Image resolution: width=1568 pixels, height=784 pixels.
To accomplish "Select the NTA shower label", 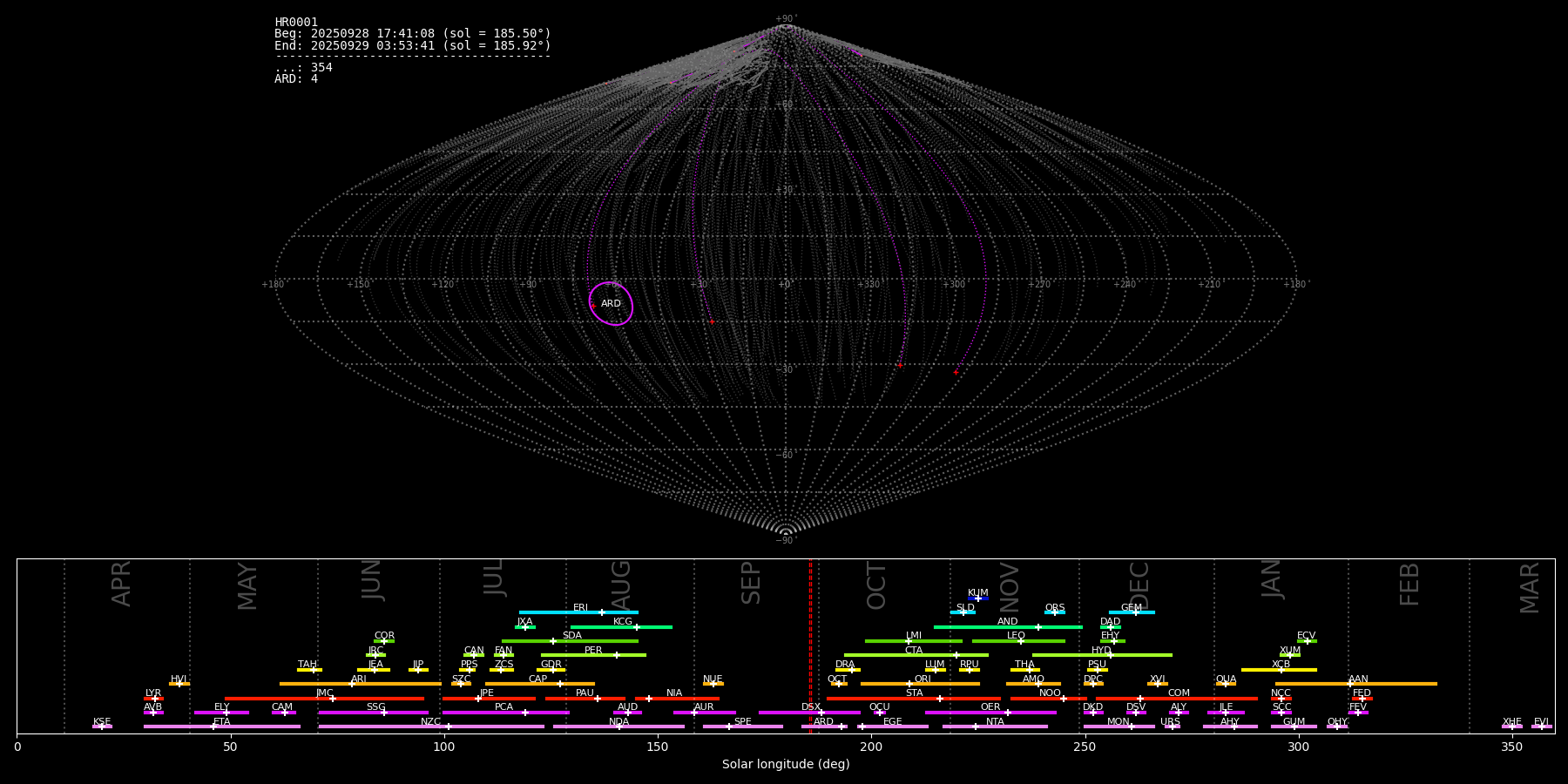I will point(995,721).
